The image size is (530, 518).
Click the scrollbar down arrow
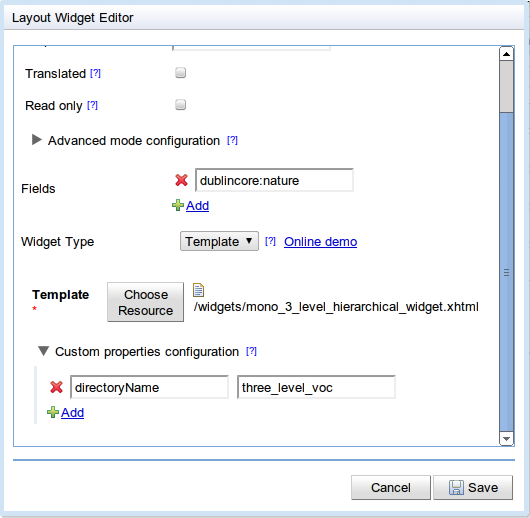tap(506, 439)
